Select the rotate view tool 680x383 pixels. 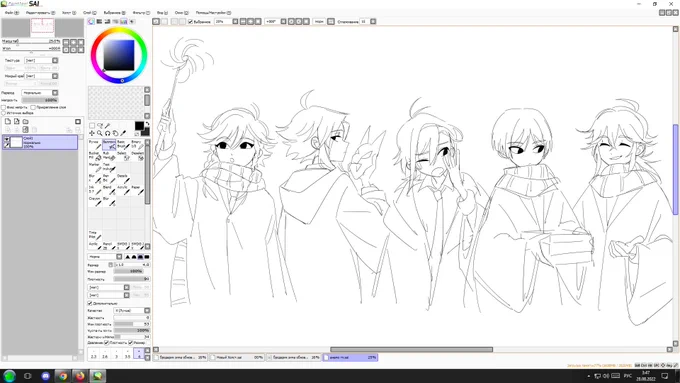pos(108,133)
